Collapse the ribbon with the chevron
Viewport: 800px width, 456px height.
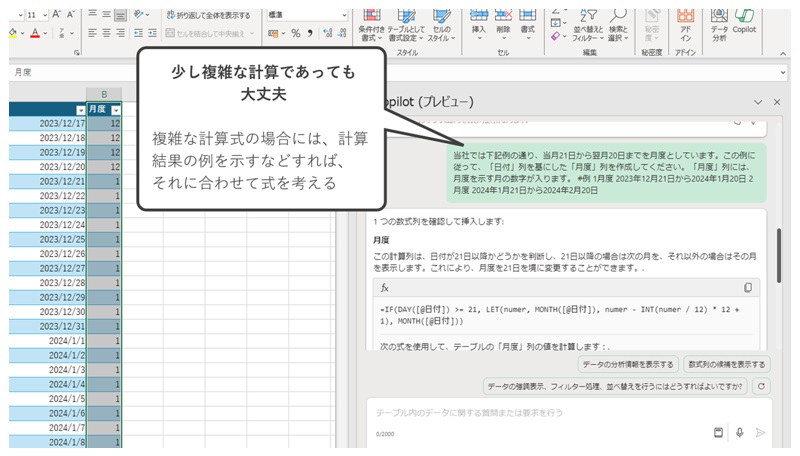[783, 53]
